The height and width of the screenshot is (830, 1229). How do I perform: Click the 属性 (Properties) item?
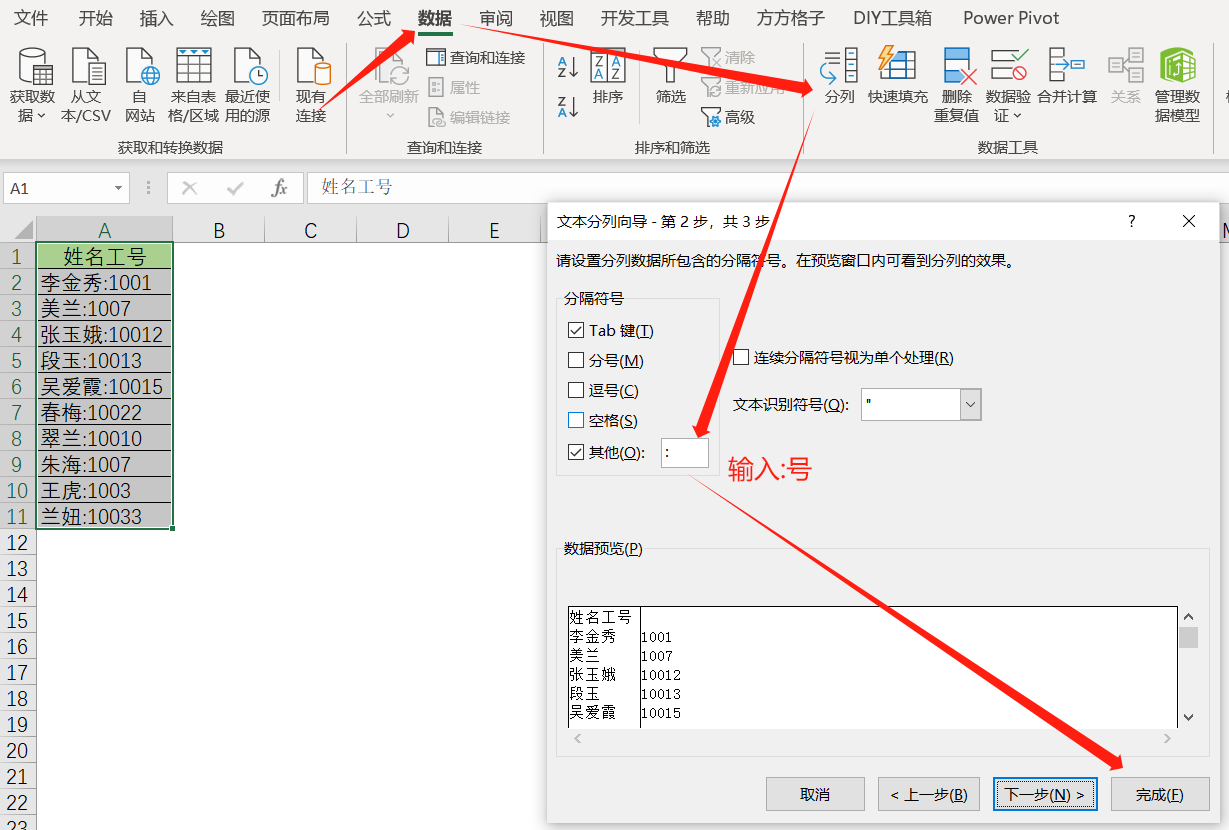click(454, 88)
